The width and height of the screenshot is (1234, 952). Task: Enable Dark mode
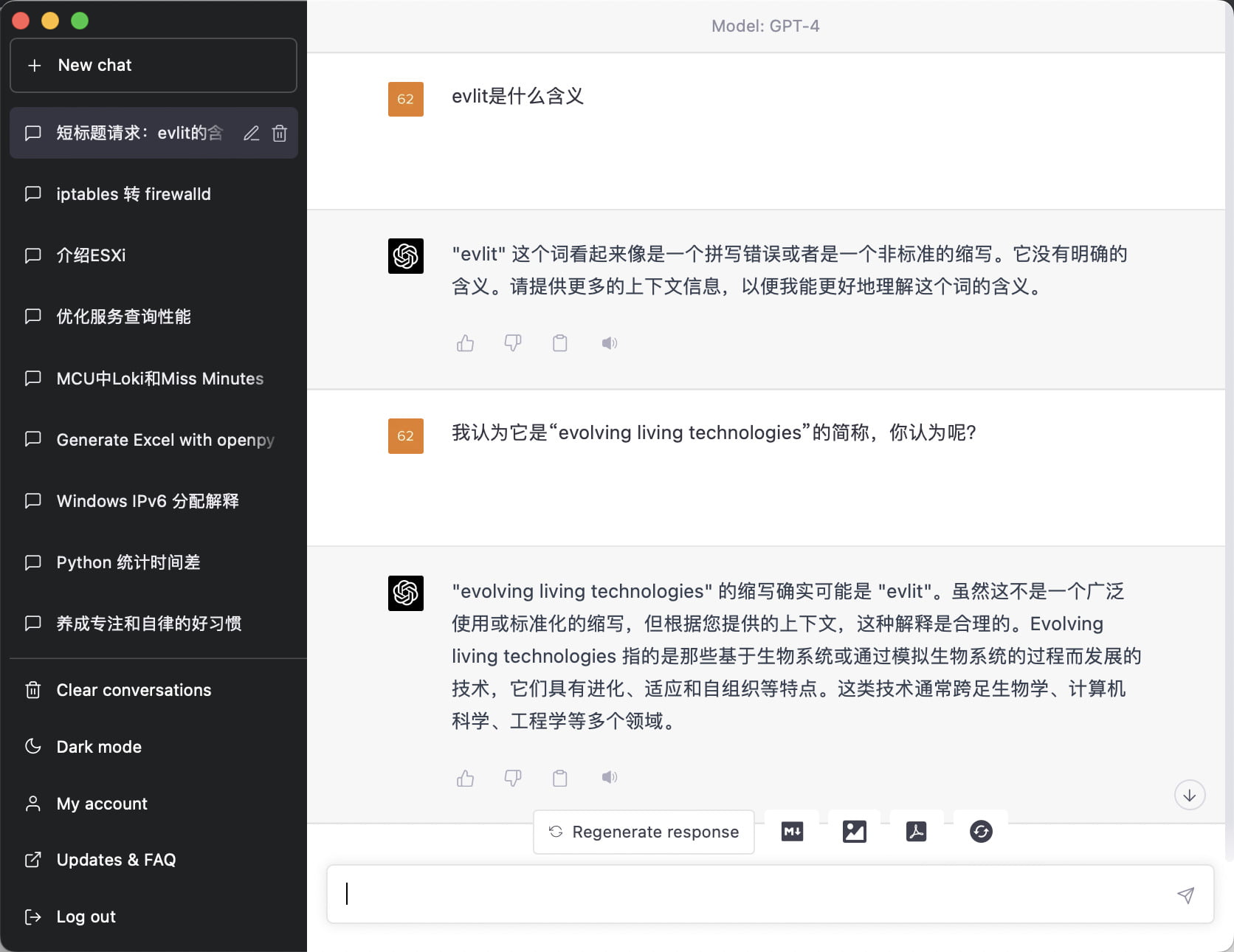pos(98,747)
